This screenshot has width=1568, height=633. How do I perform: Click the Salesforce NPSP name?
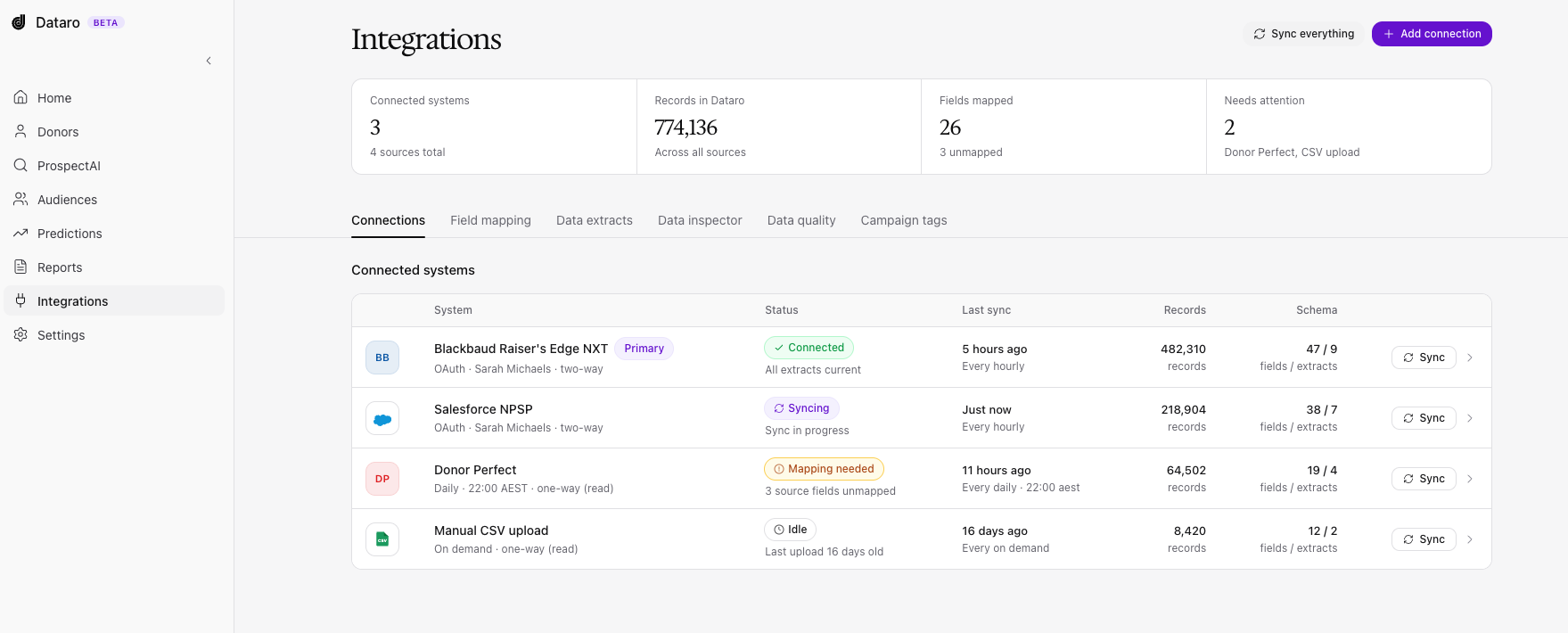(483, 409)
